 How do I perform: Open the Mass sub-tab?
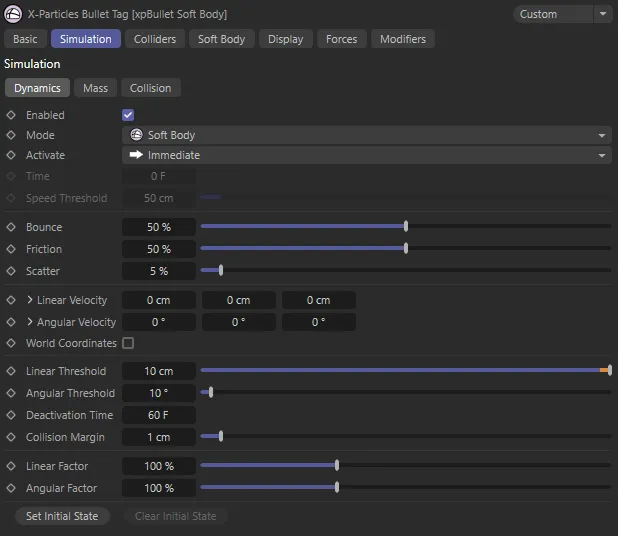pos(96,88)
